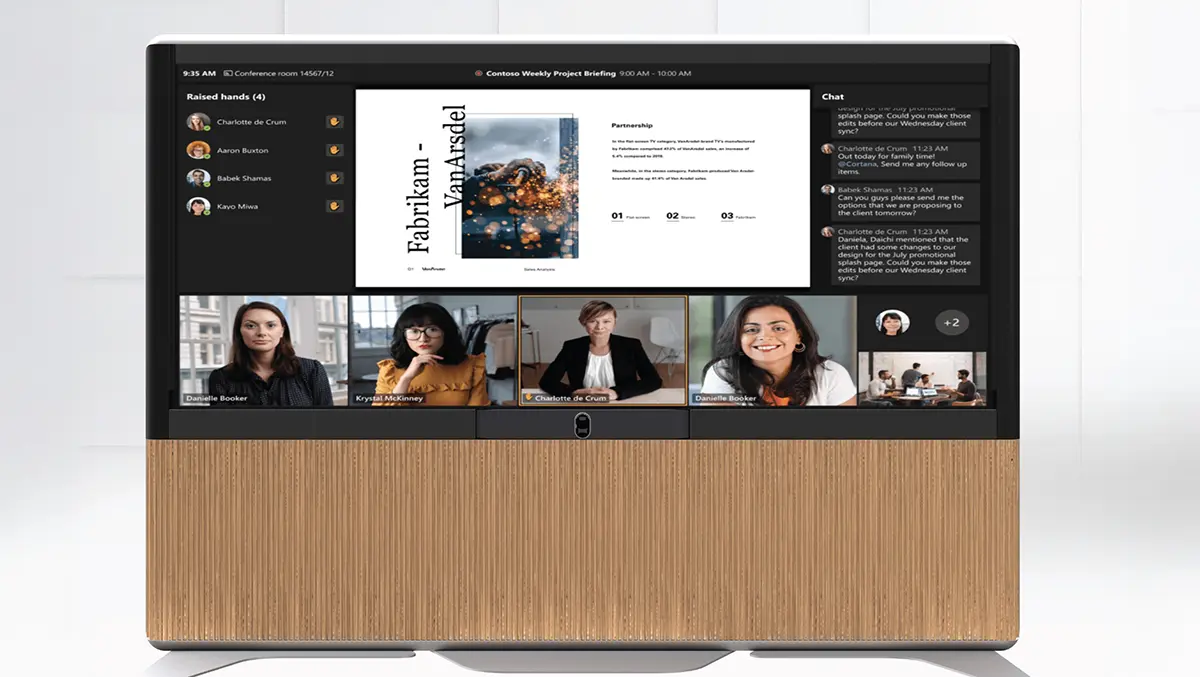Open the Chat panel header
1200x677 pixels.
tap(833, 97)
